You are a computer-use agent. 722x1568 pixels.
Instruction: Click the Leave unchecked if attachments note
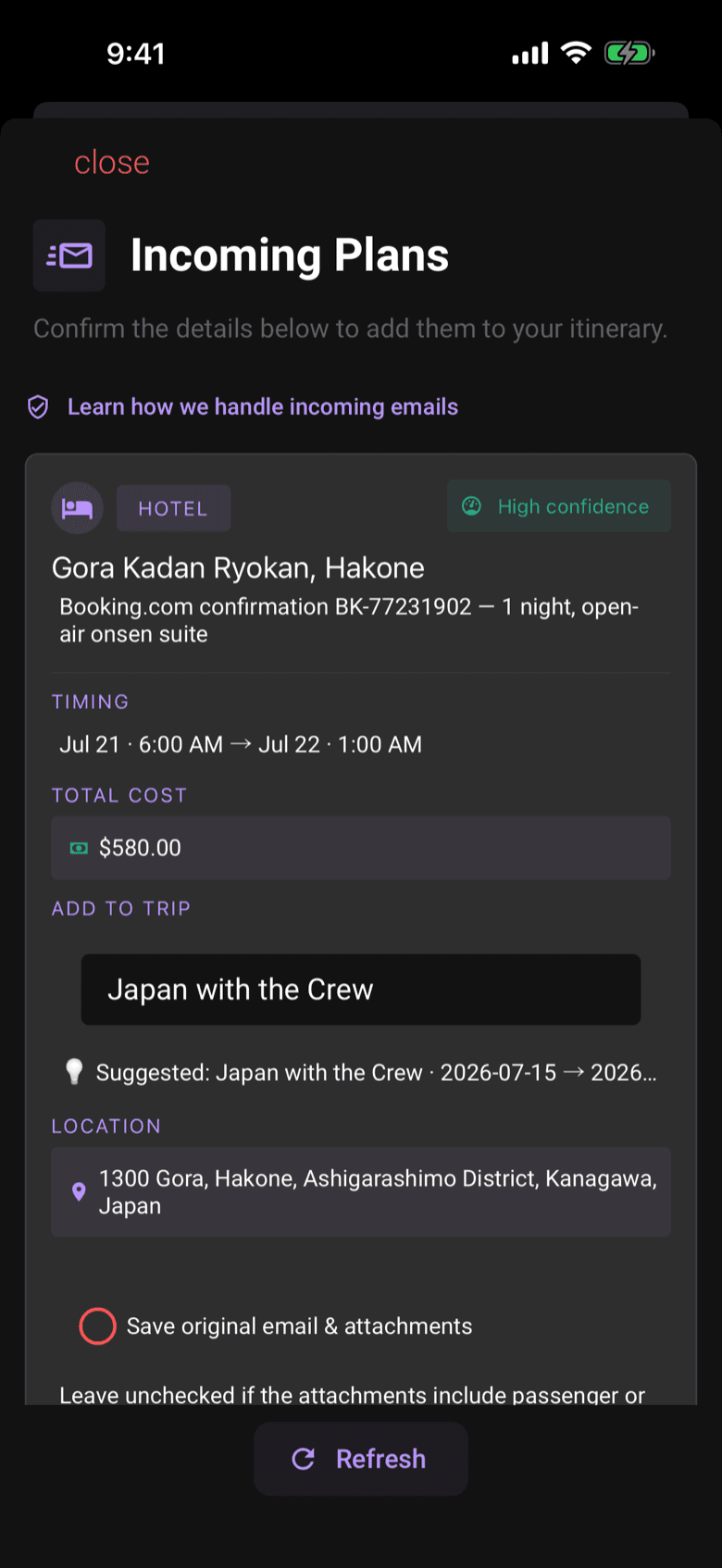tap(353, 1394)
